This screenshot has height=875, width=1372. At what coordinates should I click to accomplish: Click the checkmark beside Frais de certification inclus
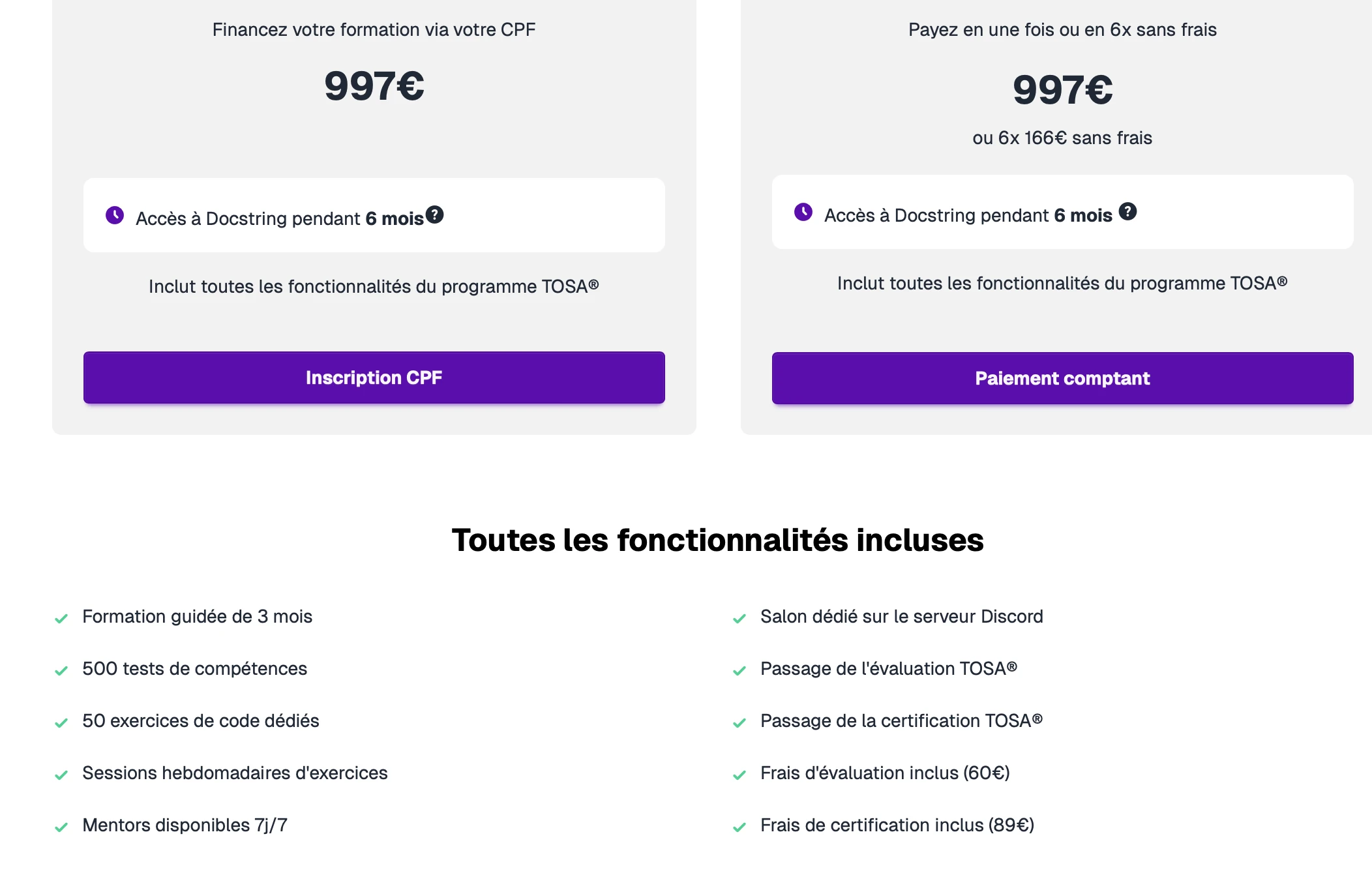coord(739,827)
